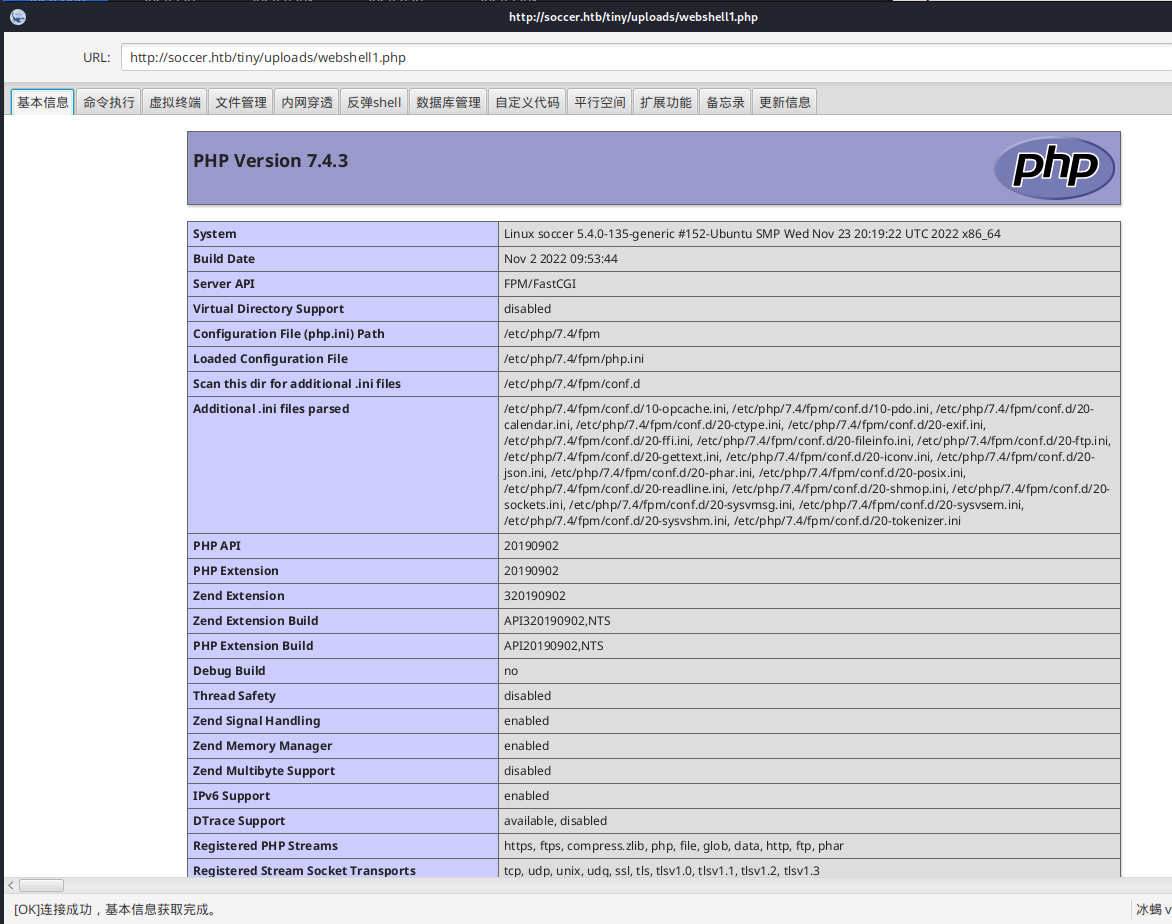
Task: Click the left arrow of horizontal scrollbar
Action: click(x=10, y=885)
